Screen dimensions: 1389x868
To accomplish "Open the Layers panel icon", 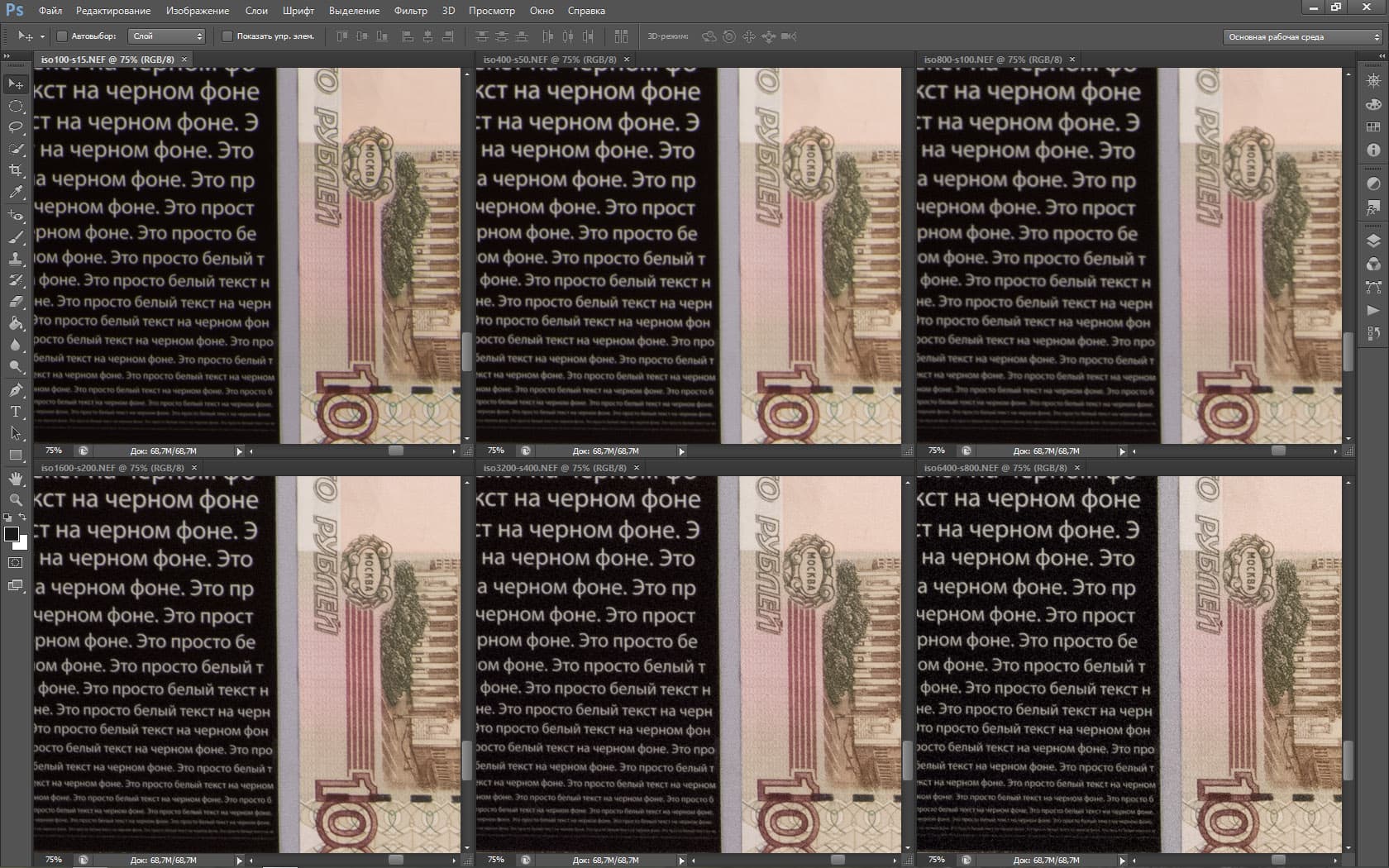I will click(x=1373, y=241).
